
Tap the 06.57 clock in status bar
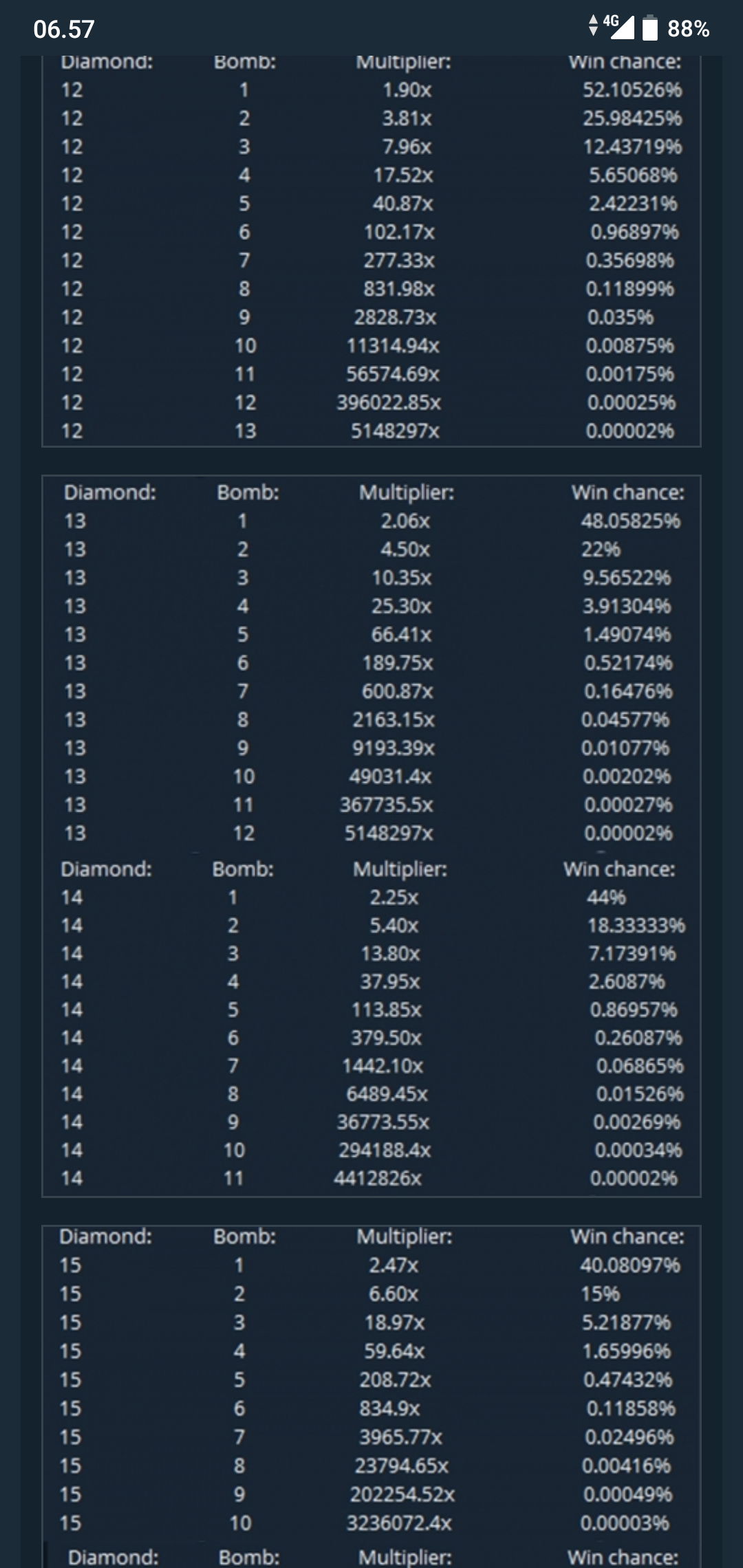click(x=63, y=29)
